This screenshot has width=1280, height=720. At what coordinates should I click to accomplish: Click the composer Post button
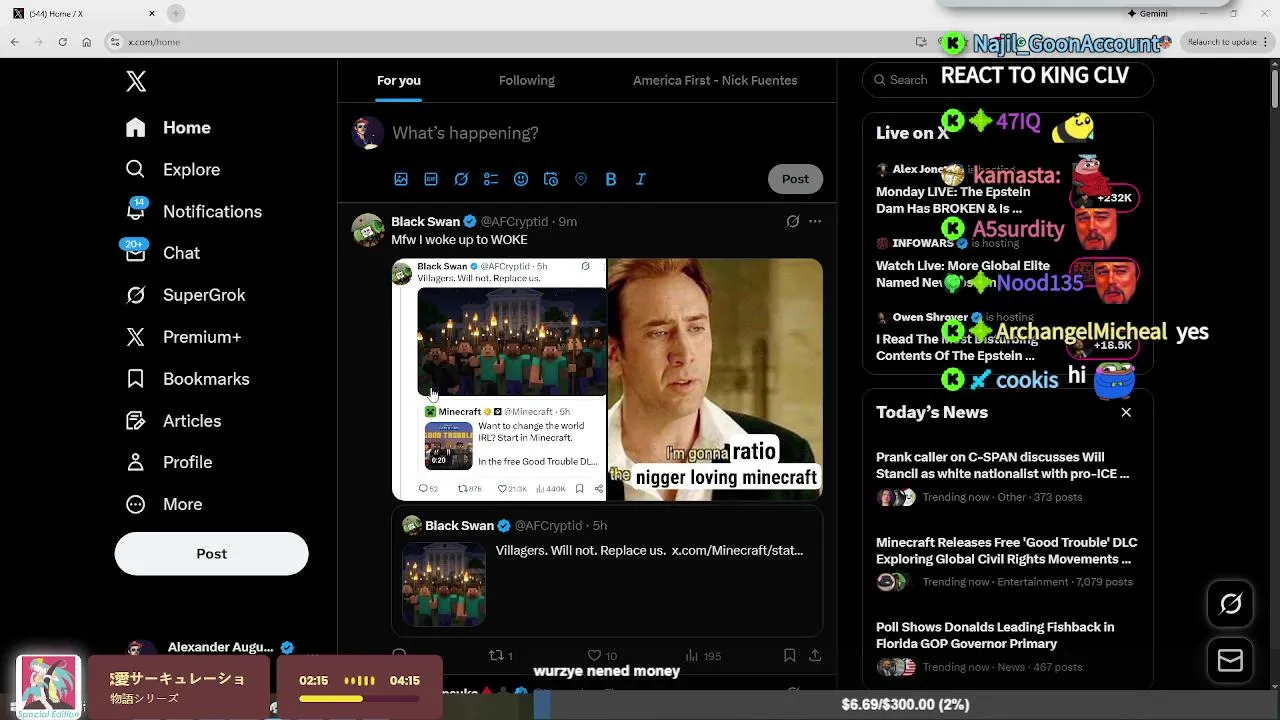(x=795, y=179)
